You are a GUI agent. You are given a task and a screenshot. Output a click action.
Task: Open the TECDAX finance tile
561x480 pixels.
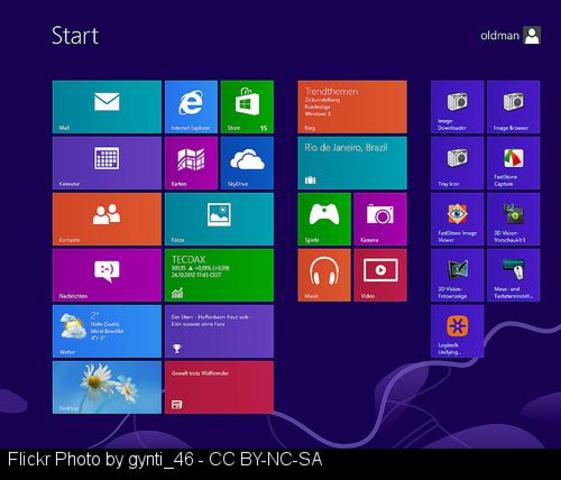(219, 275)
